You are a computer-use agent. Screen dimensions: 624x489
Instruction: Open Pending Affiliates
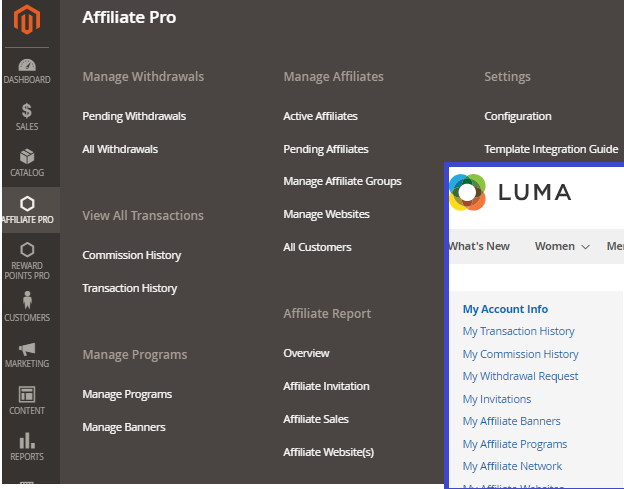point(326,149)
